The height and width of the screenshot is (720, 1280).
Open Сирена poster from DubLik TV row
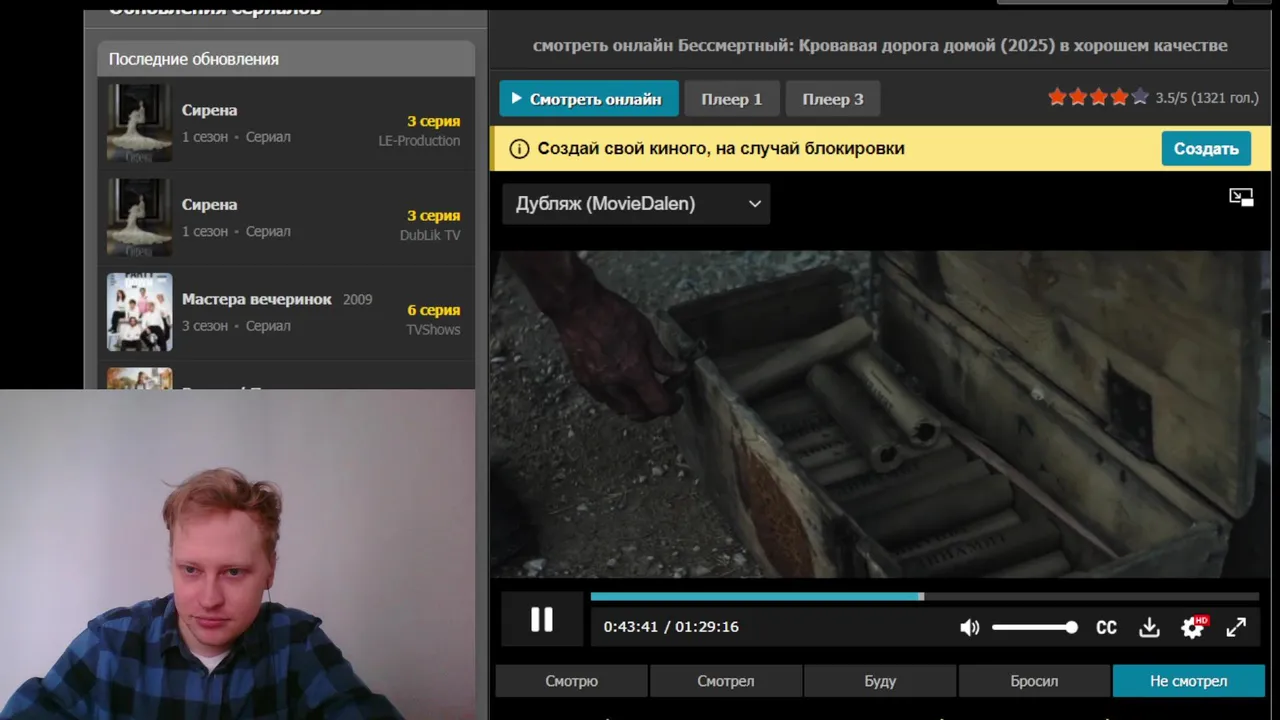point(140,218)
